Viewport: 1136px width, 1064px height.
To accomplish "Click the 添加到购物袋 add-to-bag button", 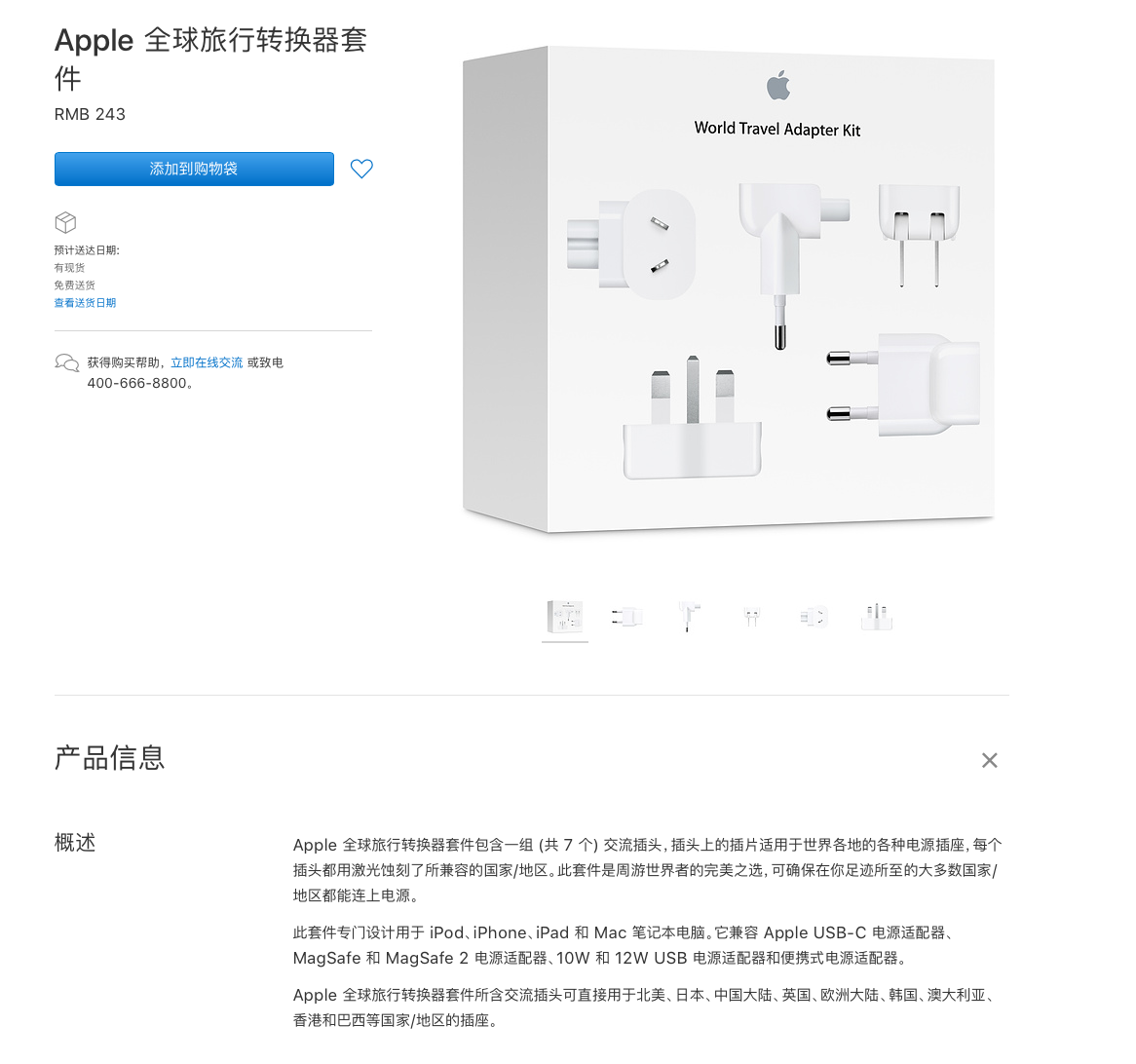I will pyautogui.click(x=194, y=169).
